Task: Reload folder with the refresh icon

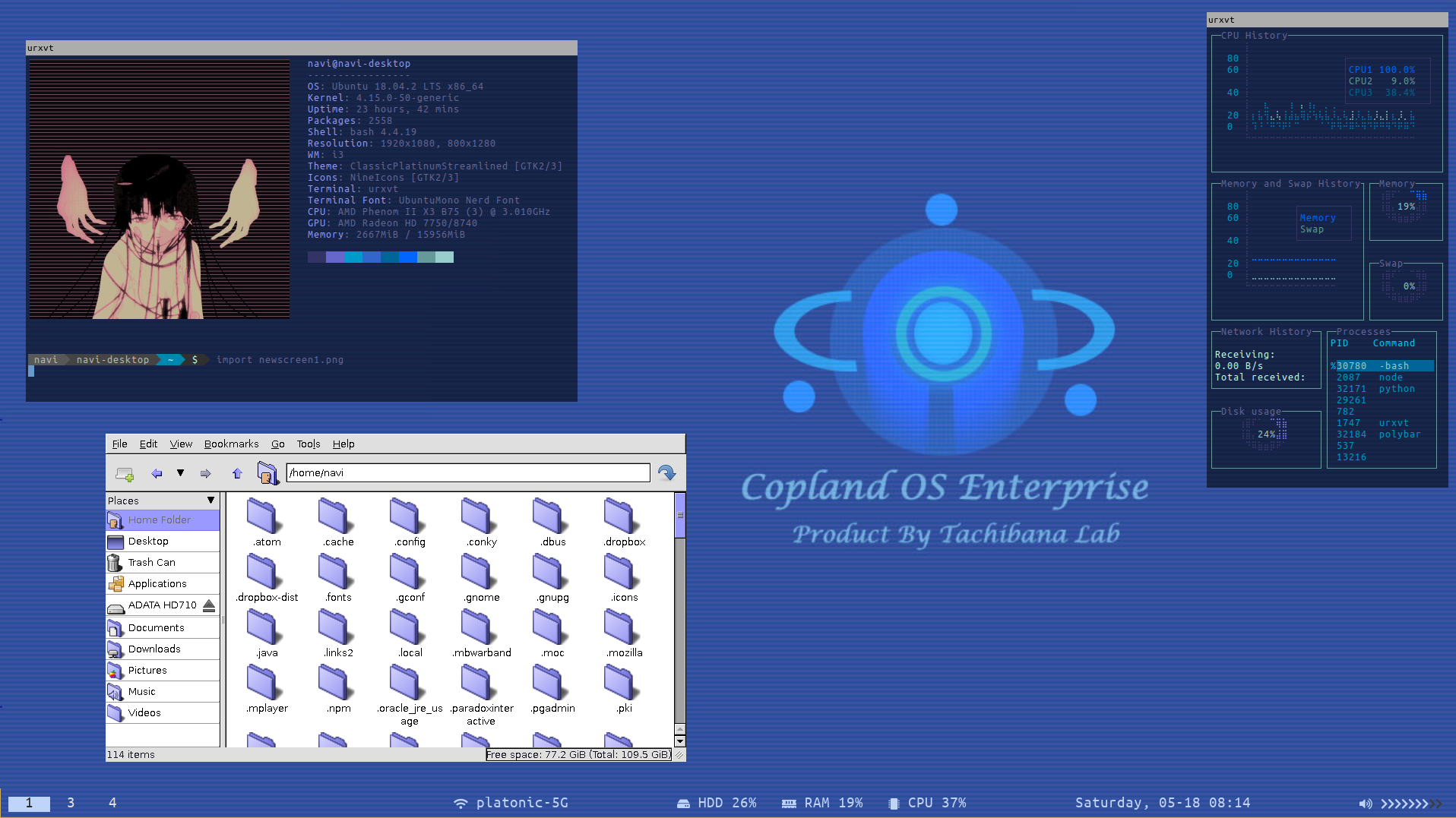Action: tap(666, 473)
